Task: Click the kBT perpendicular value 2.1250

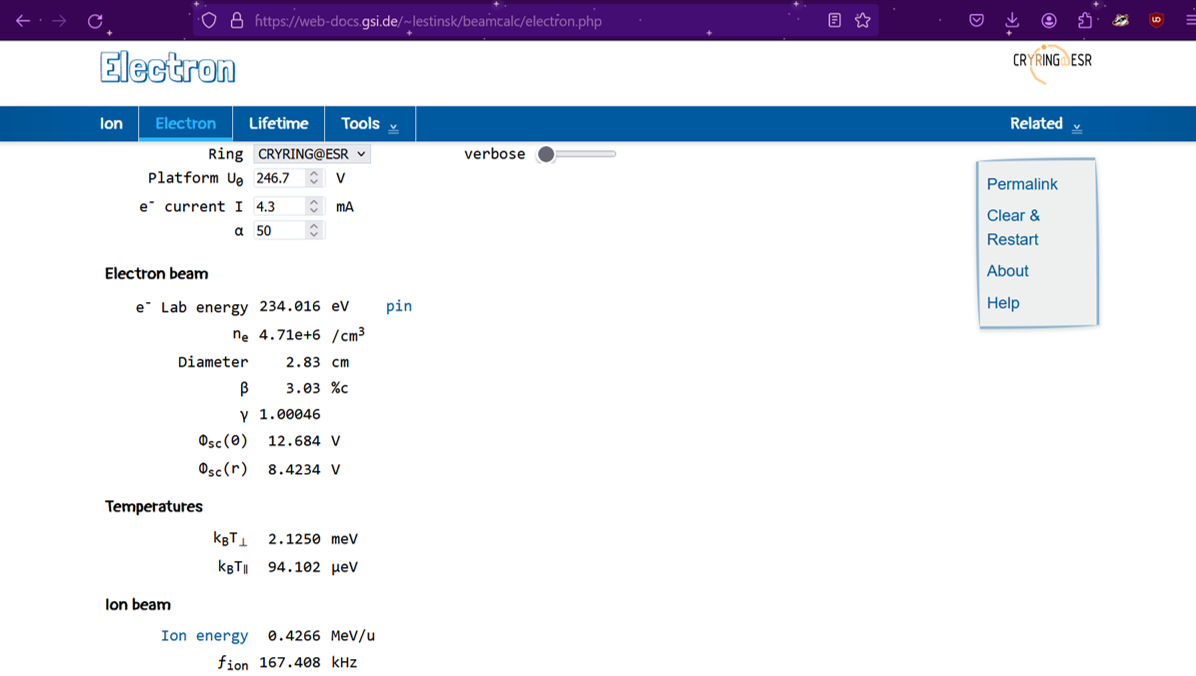Action: pos(294,539)
